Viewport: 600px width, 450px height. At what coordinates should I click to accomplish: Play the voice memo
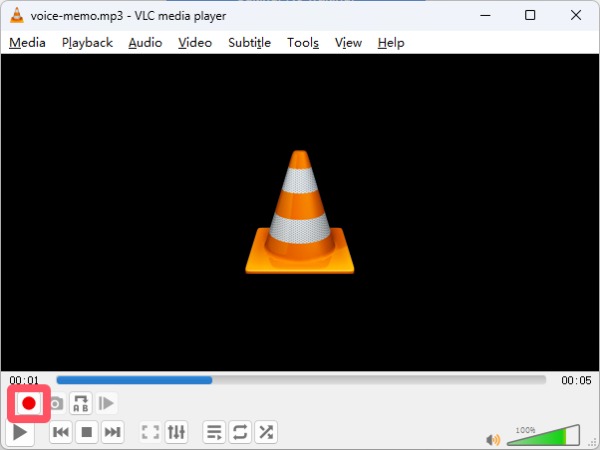tap(20, 432)
